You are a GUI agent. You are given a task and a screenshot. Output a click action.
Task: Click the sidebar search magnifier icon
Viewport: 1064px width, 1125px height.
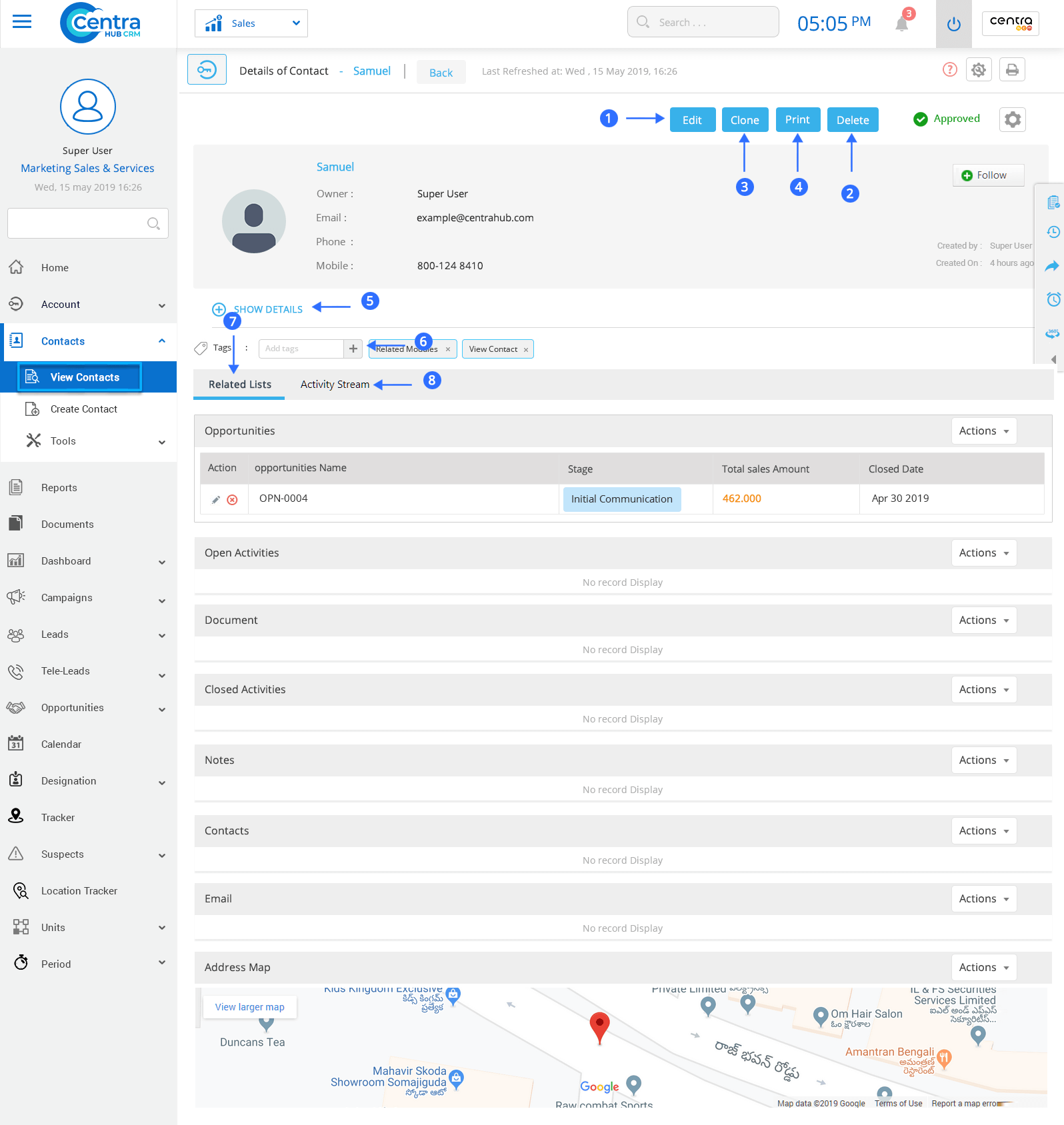(x=153, y=223)
